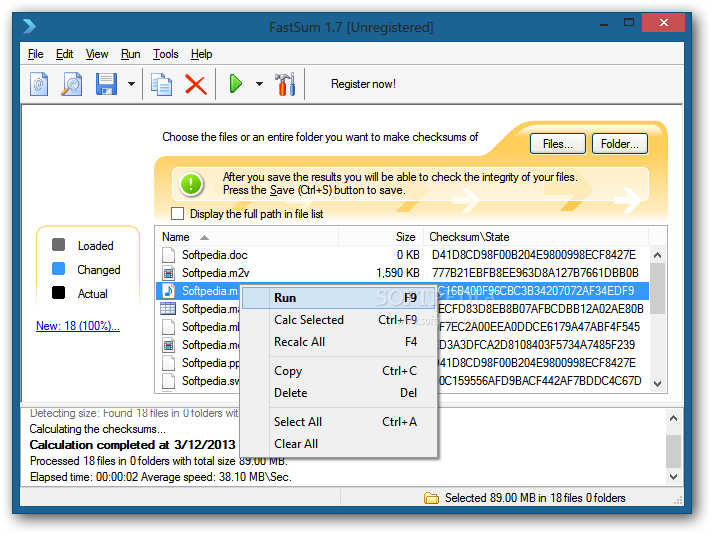
Task: Open the Help menu
Action: click(x=201, y=54)
